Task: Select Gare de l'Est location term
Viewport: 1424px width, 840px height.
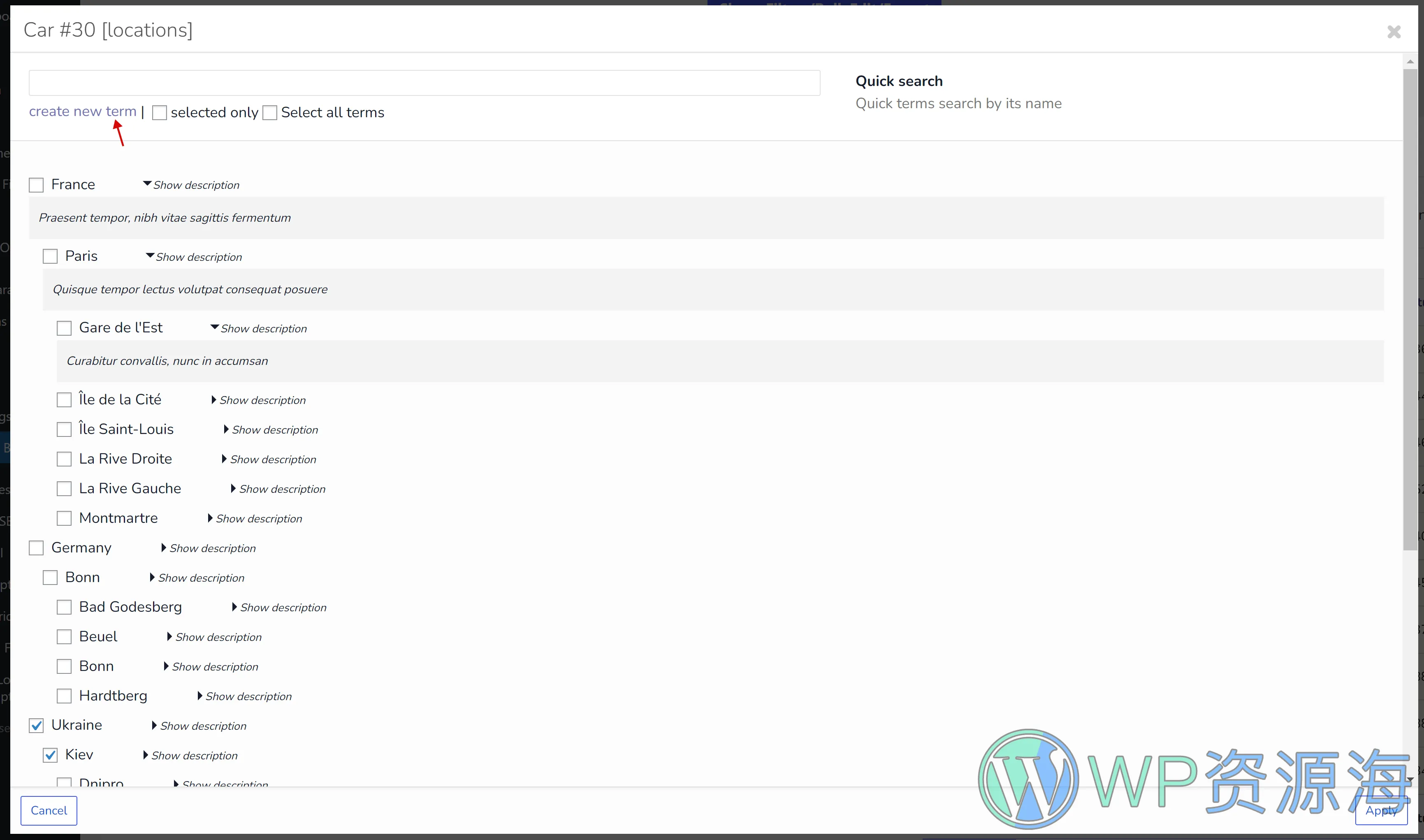Action: [64, 327]
